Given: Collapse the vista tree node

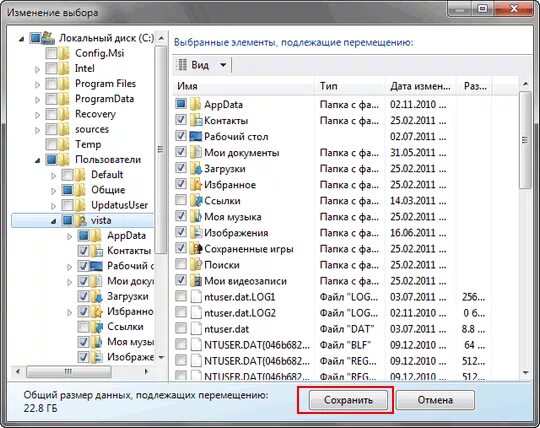Looking at the screenshot, I should coord(54,221).
